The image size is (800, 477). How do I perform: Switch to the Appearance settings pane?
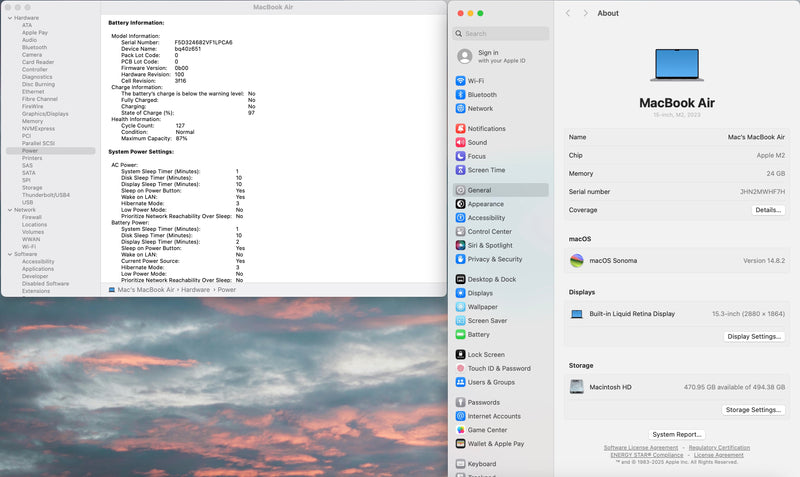(486, 204)
